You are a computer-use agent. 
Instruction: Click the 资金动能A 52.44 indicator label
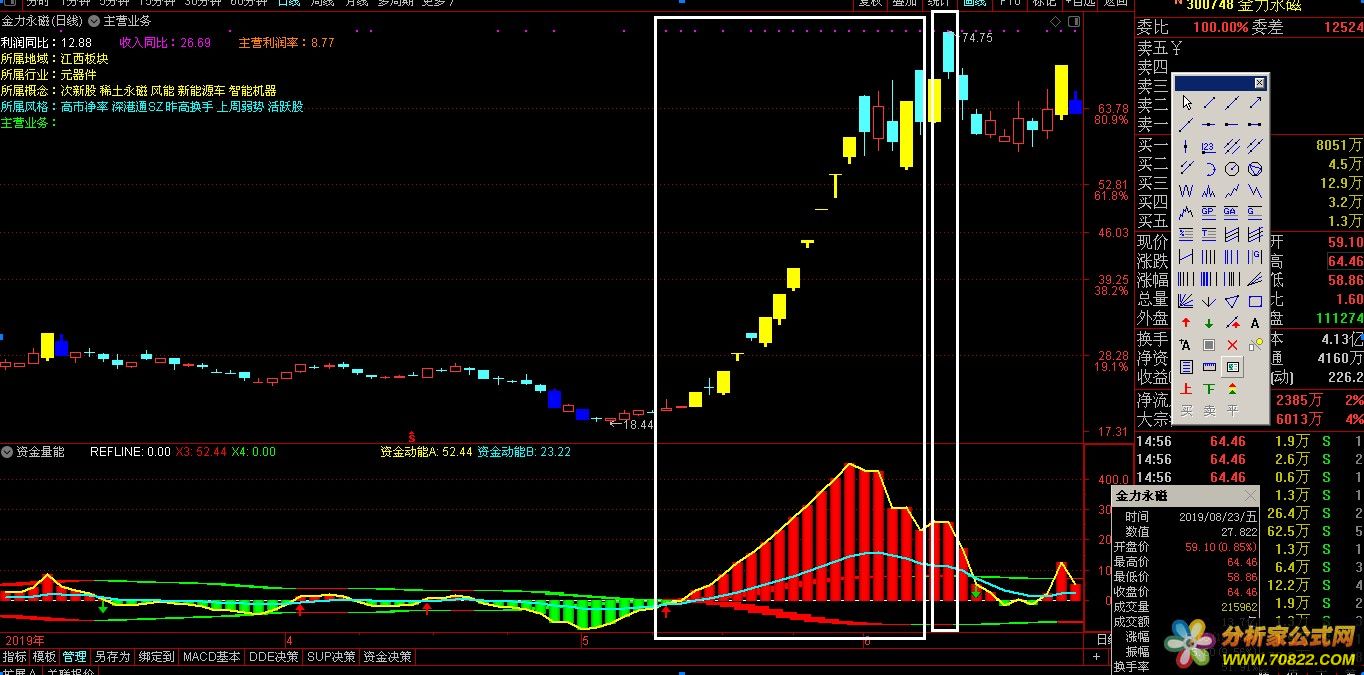[x=426, y=452]
